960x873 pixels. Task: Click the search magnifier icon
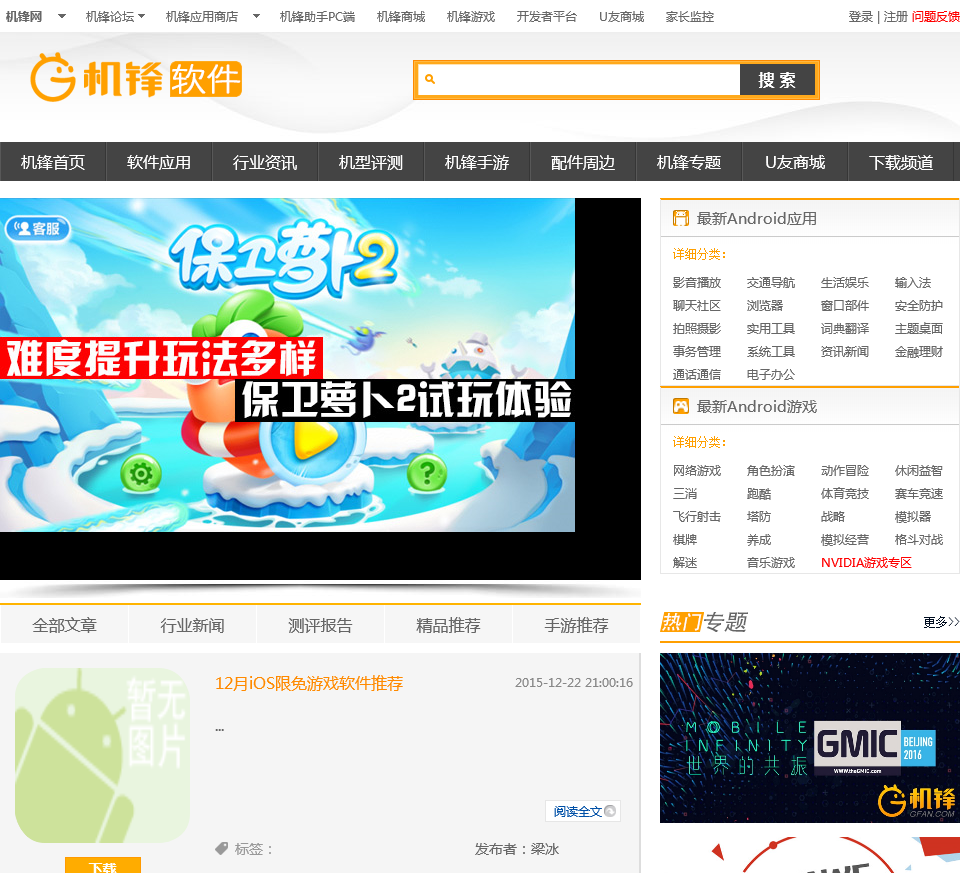click(430, 79)
